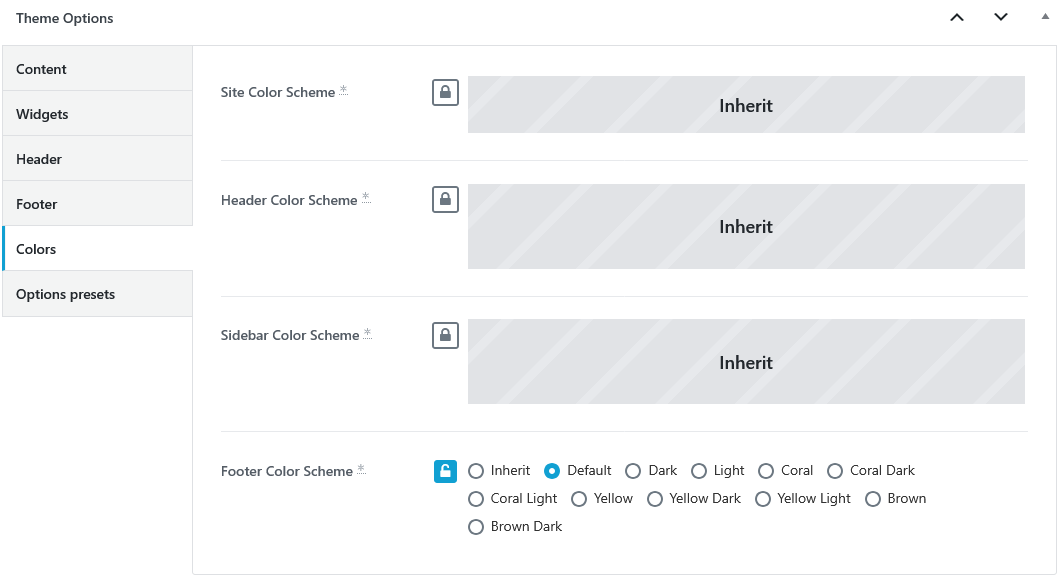Collapse Theme Options panel with the triangle toggle
Image resolution: width=1061 pixels, height=580 pixels.
click(x=1045, y=17)
